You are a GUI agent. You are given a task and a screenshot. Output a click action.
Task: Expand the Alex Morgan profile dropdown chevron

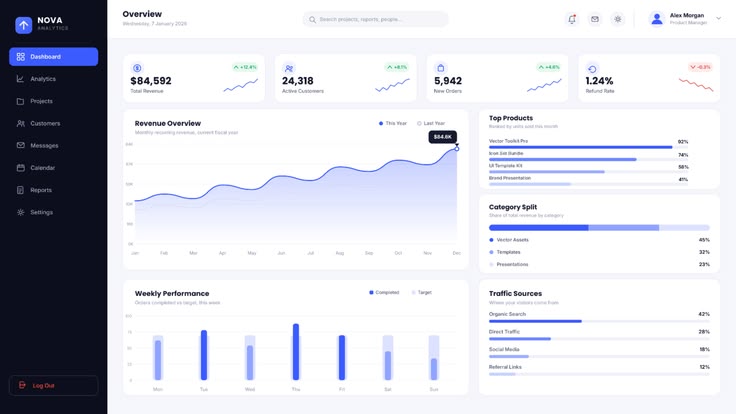tap(719, 19)
